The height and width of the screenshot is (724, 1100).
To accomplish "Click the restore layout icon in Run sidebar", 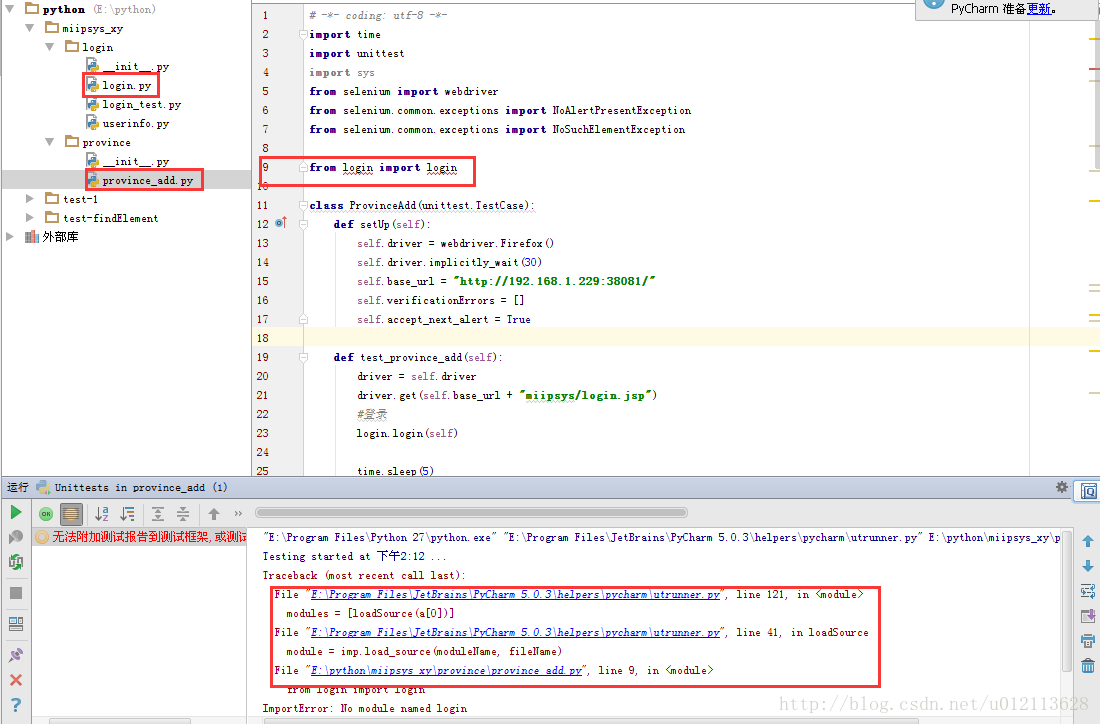I will pyautogui.click(x=15, y=624).
